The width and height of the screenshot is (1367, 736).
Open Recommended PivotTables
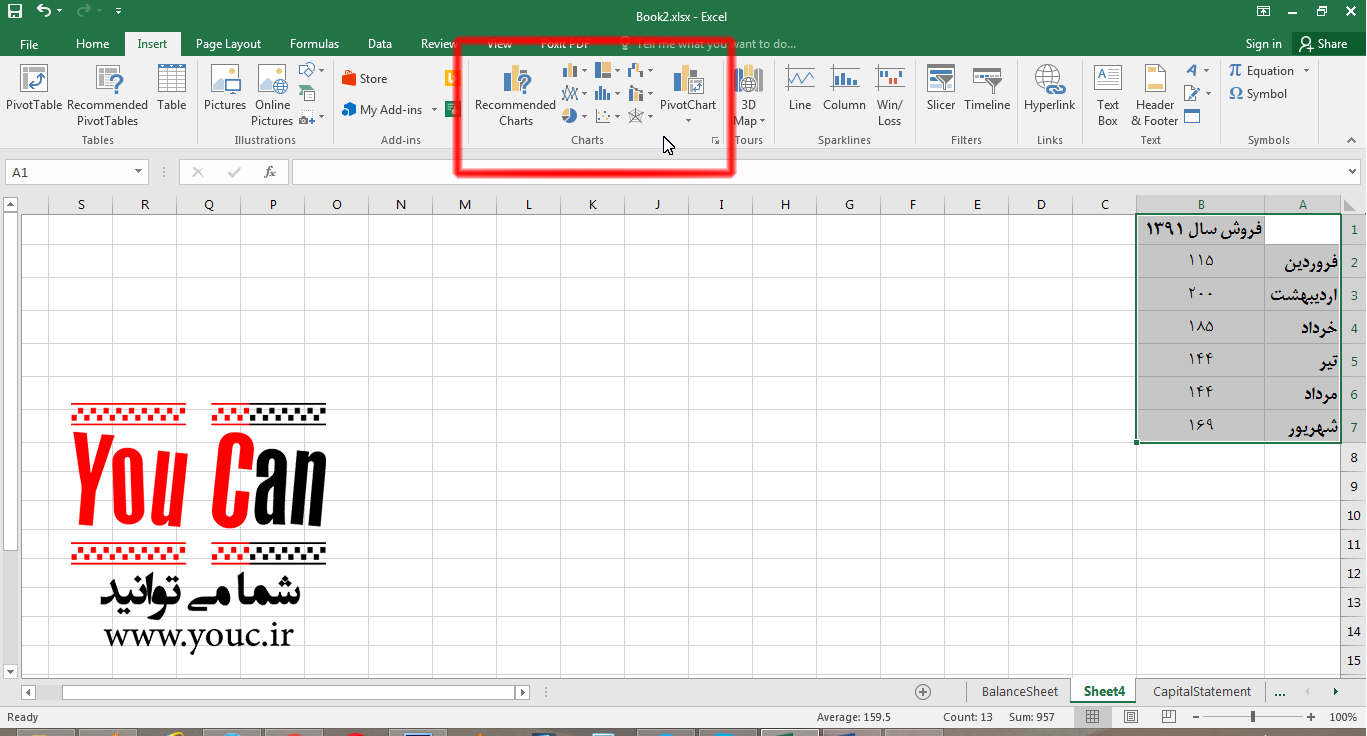[x=108, y=96]
